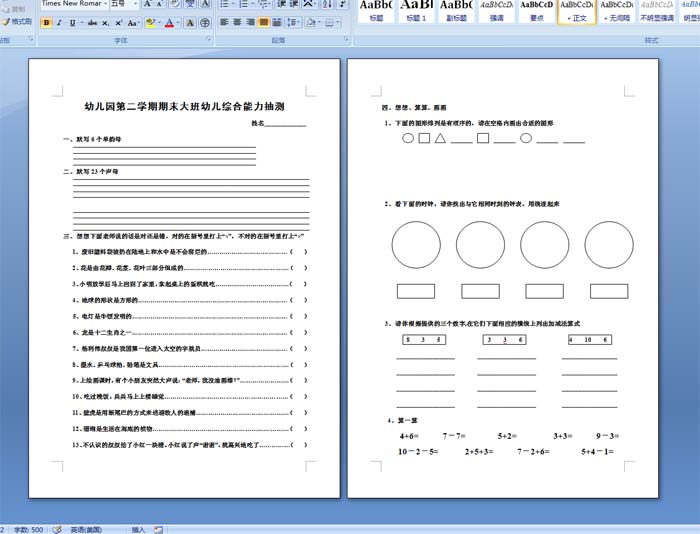Screen dimensions: 700x534
Task: Apply 要点 style
Action: pos(536,11)
